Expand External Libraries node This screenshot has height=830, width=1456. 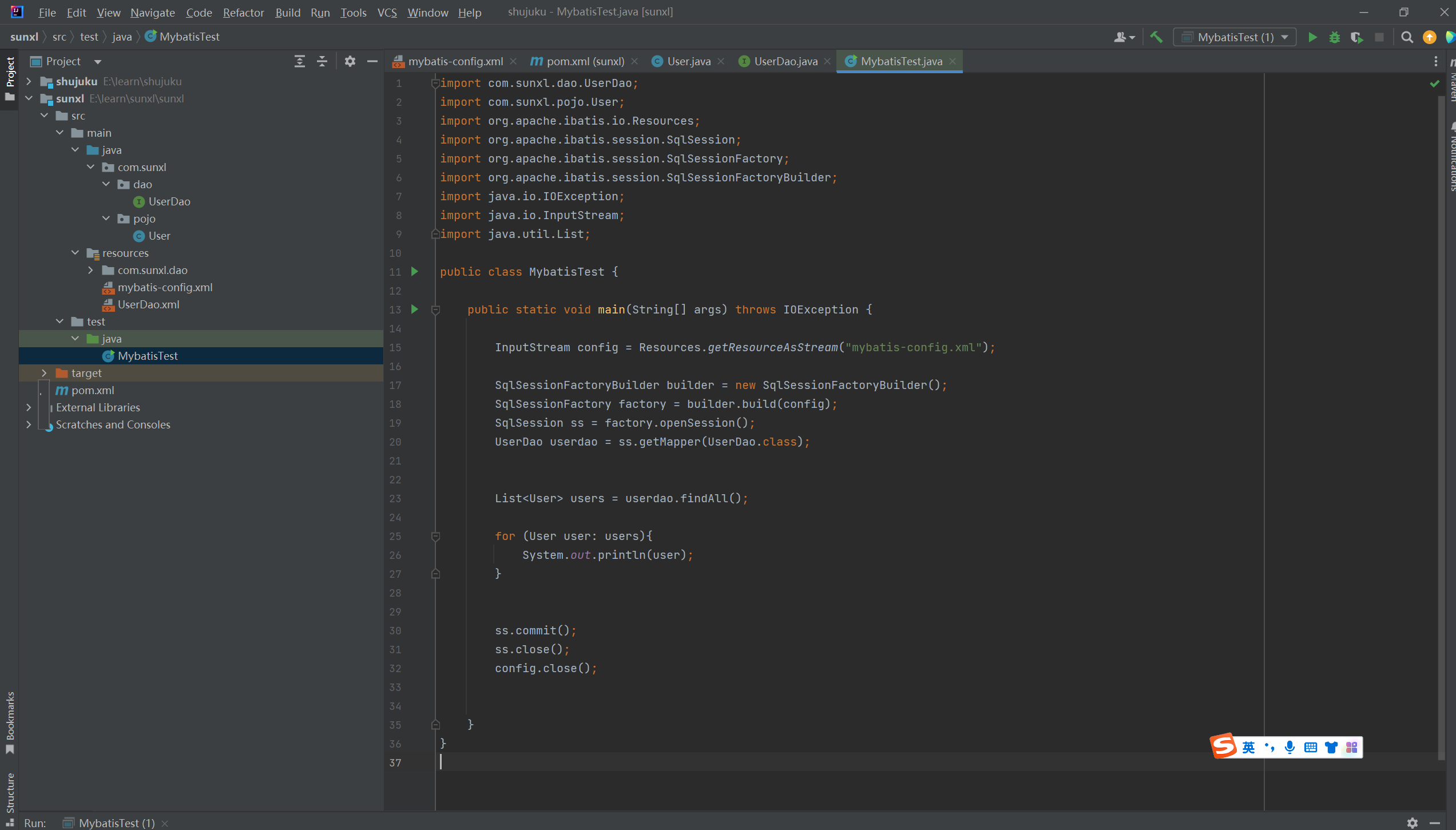(29, 407)
